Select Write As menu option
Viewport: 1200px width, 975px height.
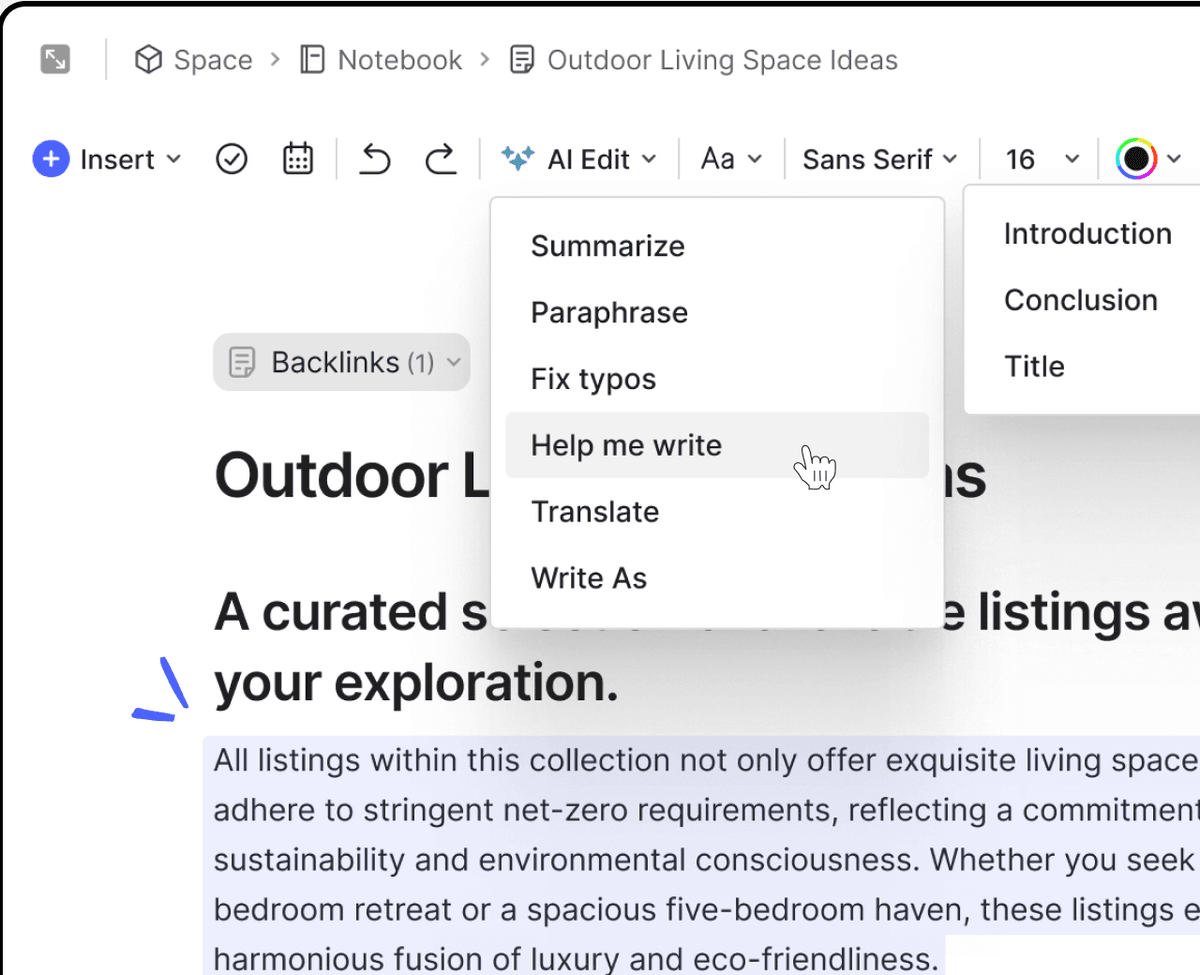tap(717, 578)
